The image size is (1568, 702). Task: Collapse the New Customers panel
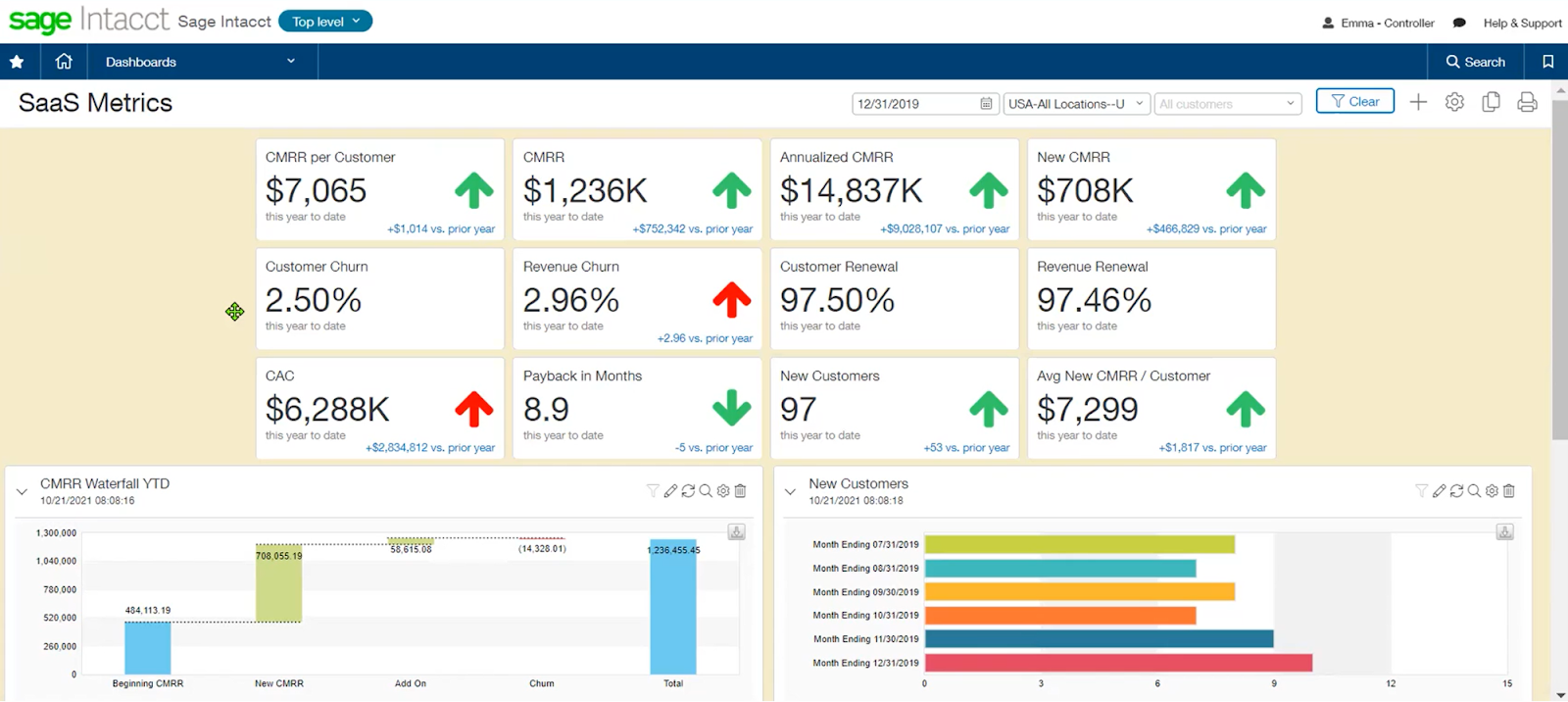click(790, 491)
